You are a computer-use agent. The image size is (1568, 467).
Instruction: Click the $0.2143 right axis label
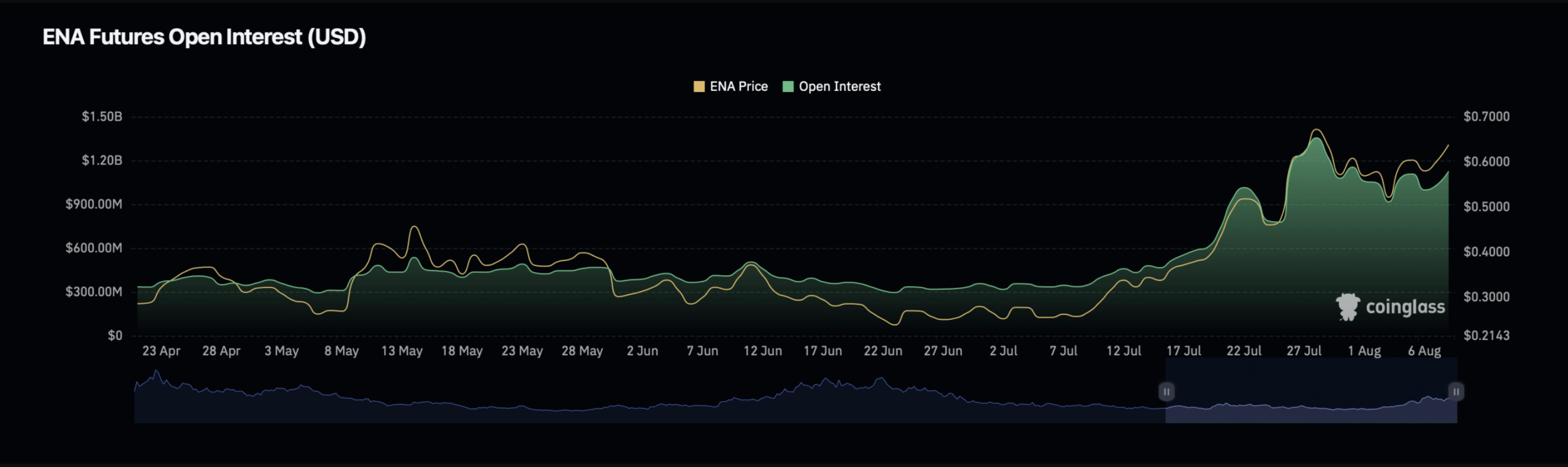click(x=1486, y=336)
